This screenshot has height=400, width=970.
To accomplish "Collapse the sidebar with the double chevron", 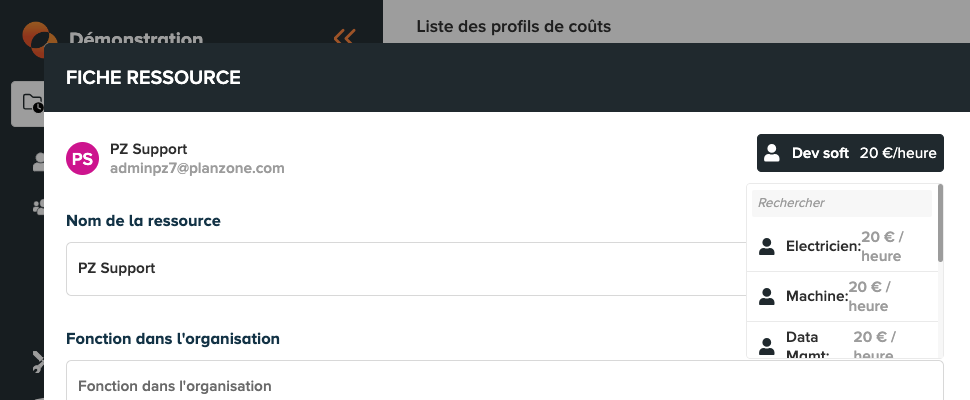I will click(344, 36).
